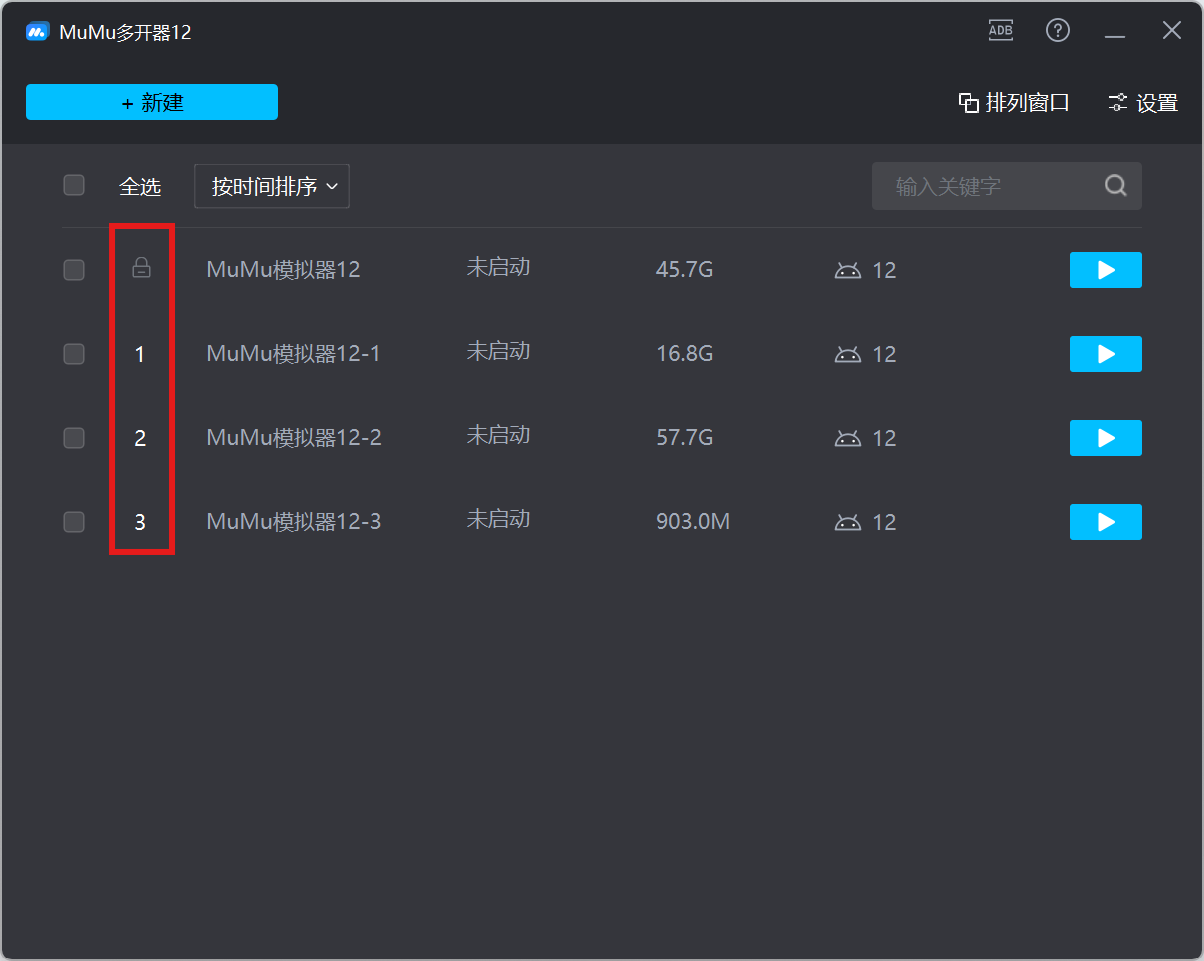This screenshot has height=961, width=1204.
Task: Click Android icon in MuMu模拟器12-2 row
Action: click(848, 438)
